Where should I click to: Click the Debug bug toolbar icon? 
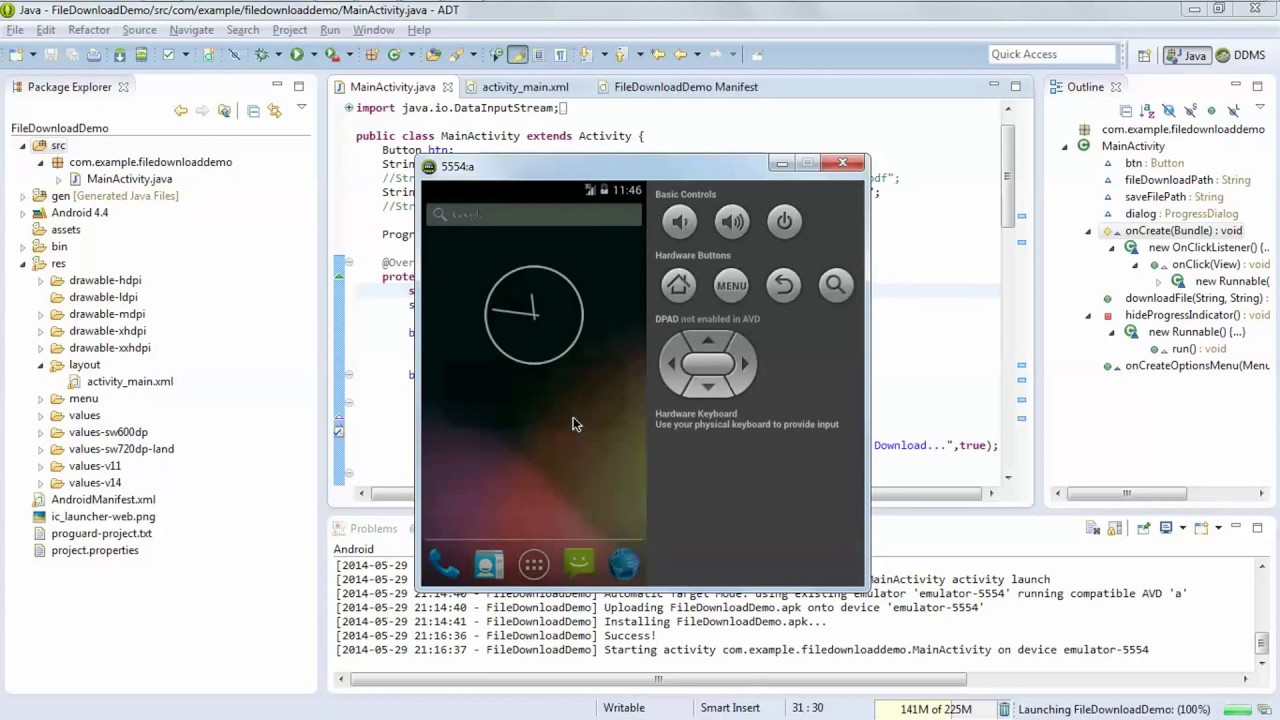click(x=261, y=55)
